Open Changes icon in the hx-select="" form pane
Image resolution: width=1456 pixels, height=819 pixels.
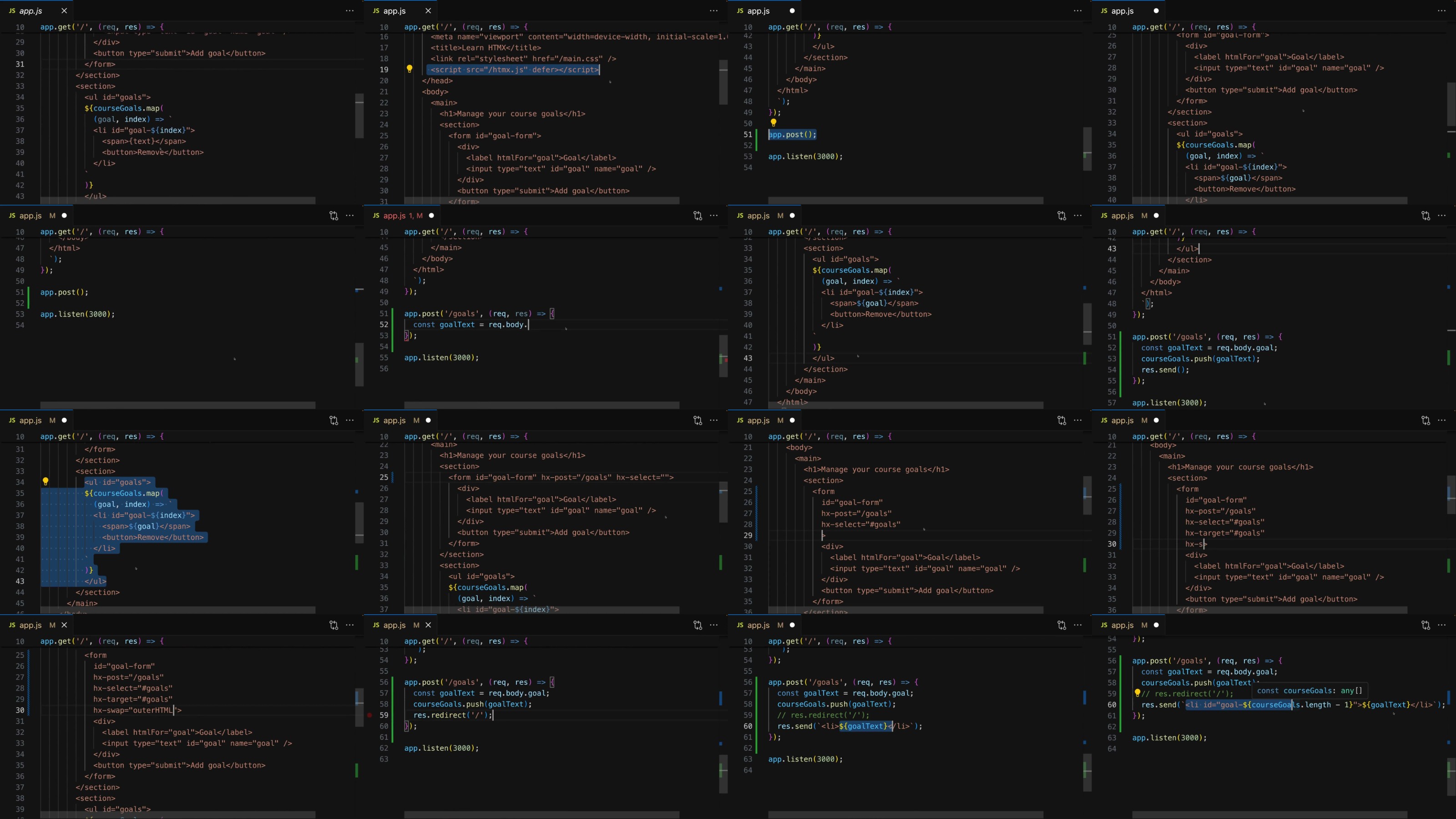click(x=698, y=420)
